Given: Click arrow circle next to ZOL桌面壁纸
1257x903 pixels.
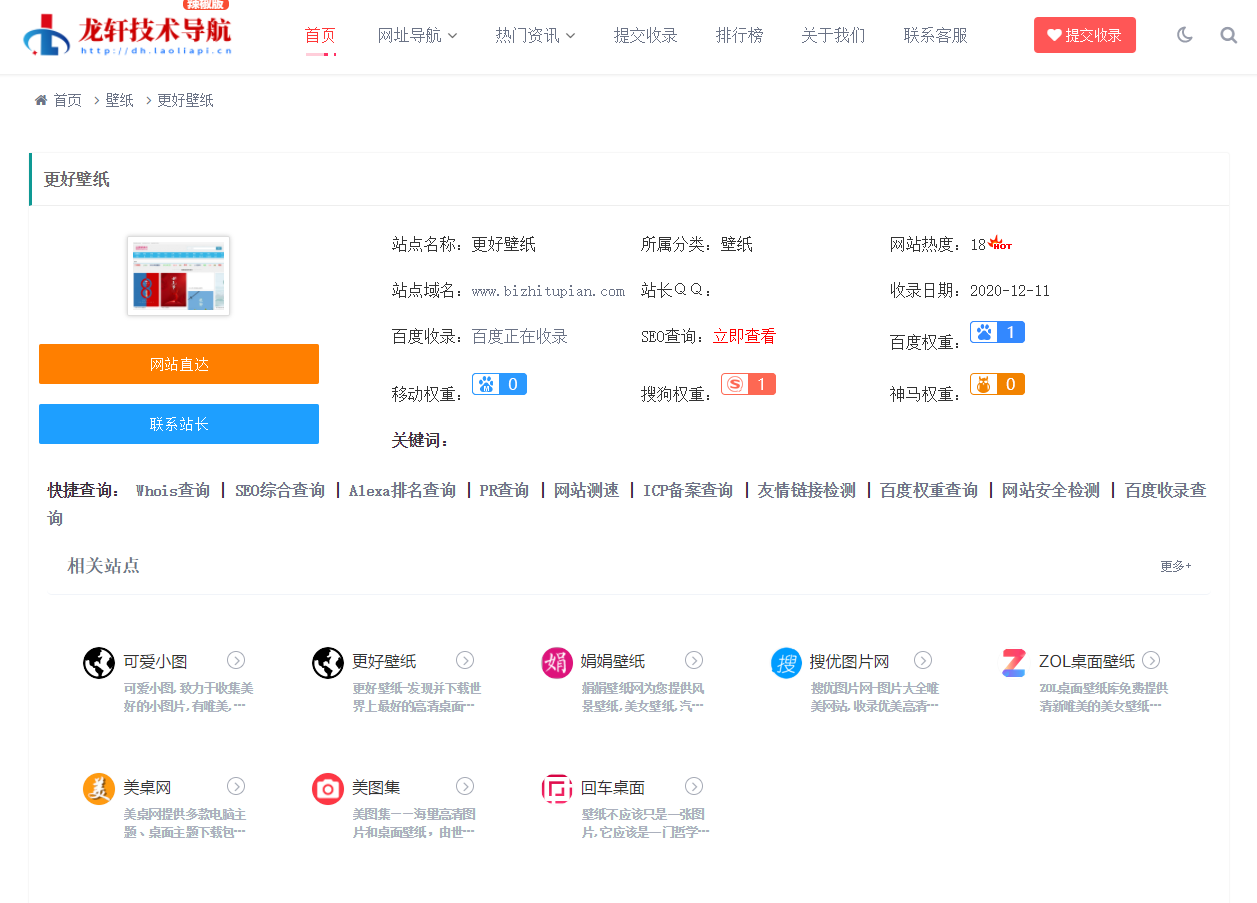Looking at the screenshot, I should (1151, 660).
